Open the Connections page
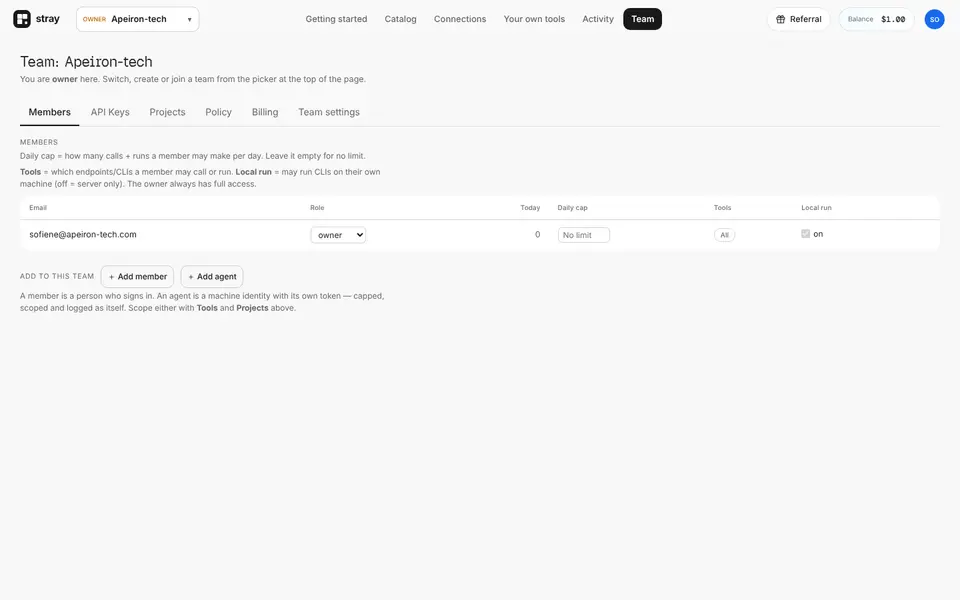Screen dimensions: 960x600 [x=460, y=19]
